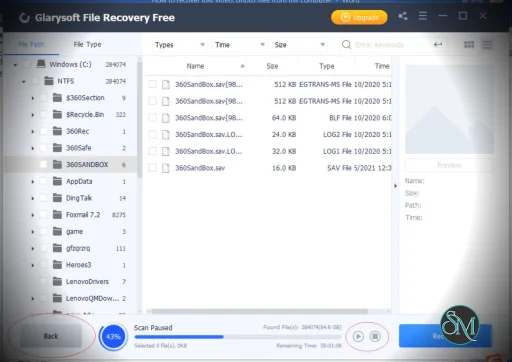Click the enter arrow icon in search box
Viewport: 512px width, 362px height.
pos(438,45)
